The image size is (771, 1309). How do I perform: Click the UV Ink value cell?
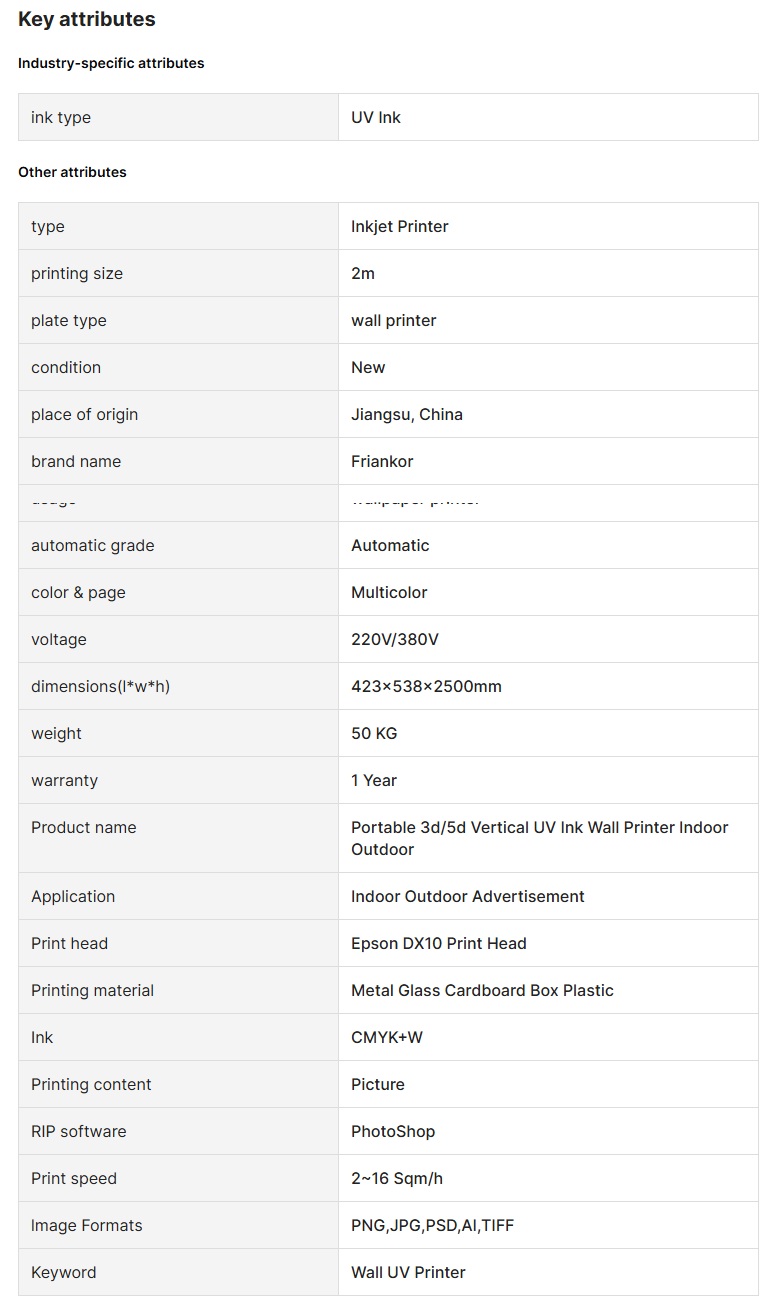pyautogui.click(x=376, y=117)
